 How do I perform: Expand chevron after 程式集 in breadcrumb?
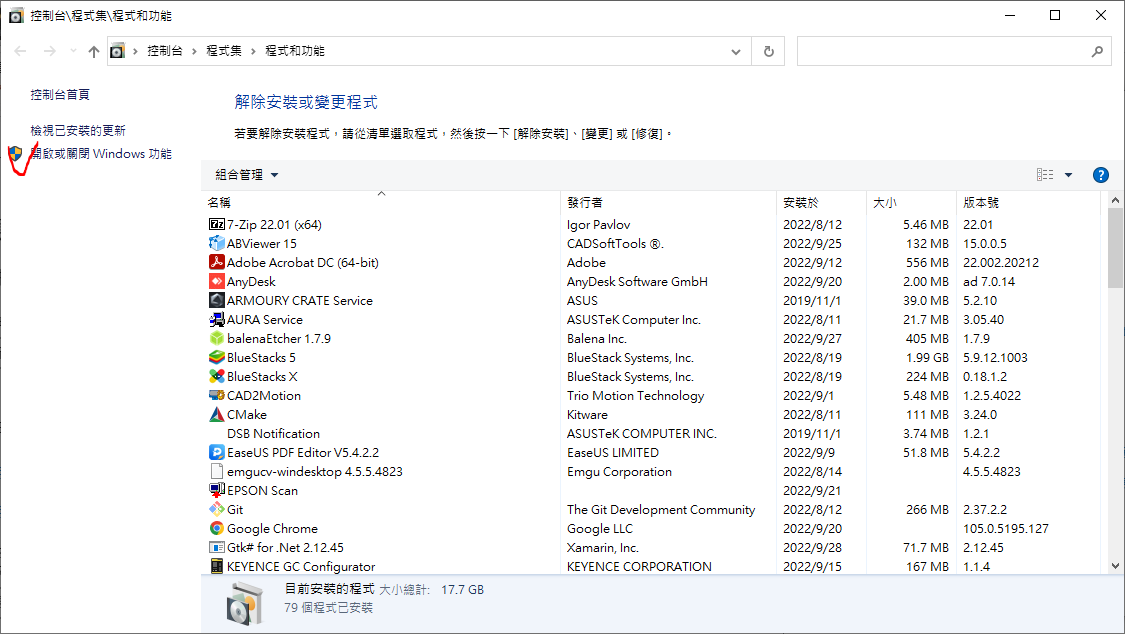253,52
